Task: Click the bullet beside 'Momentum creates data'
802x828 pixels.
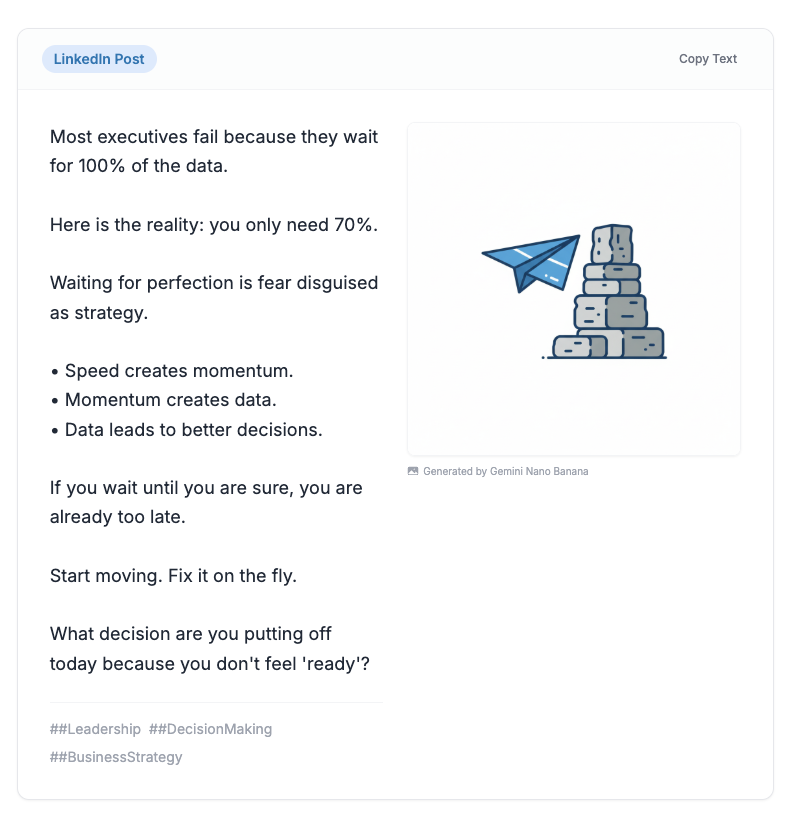Action: click(x=54, y=400)
